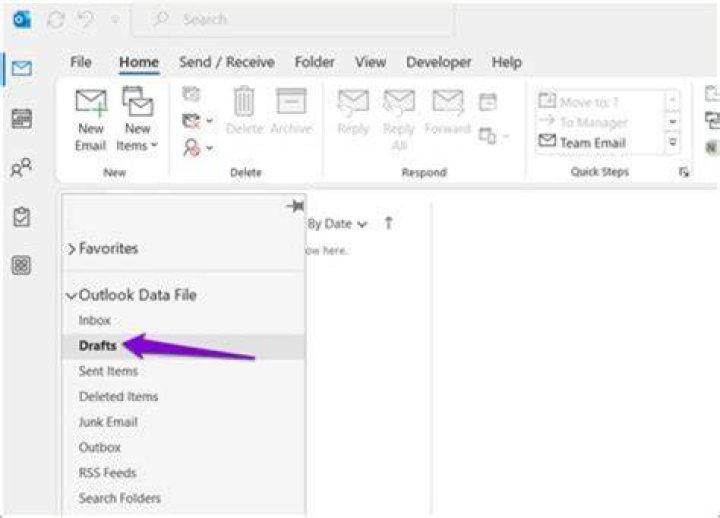The image size is (720, 518).
Task: Open the Customize Quick Access Toolbar arrow
Action: [x=115, y=19]
